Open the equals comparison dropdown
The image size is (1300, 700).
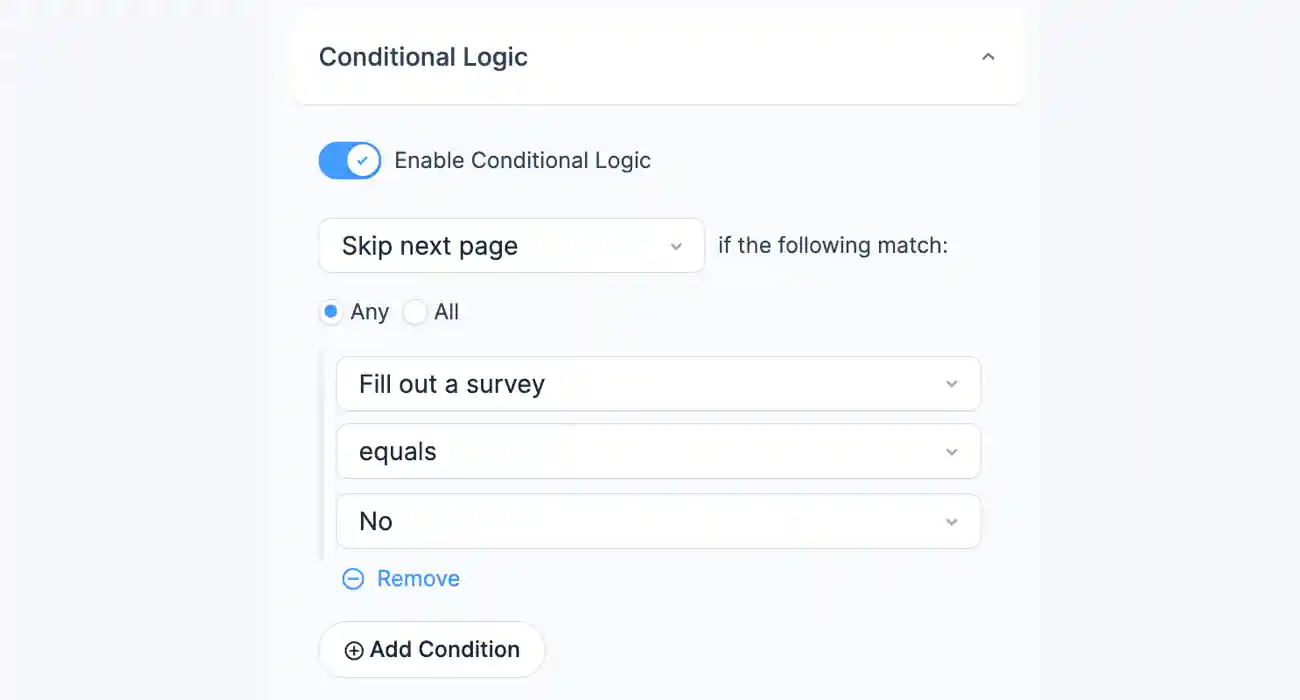point(658,451)
